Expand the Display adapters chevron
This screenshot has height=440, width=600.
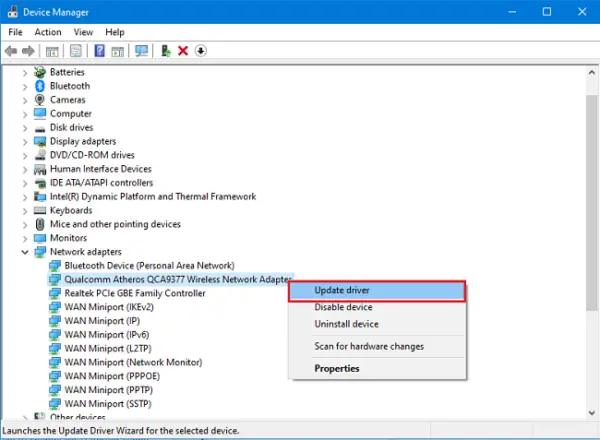25,142
